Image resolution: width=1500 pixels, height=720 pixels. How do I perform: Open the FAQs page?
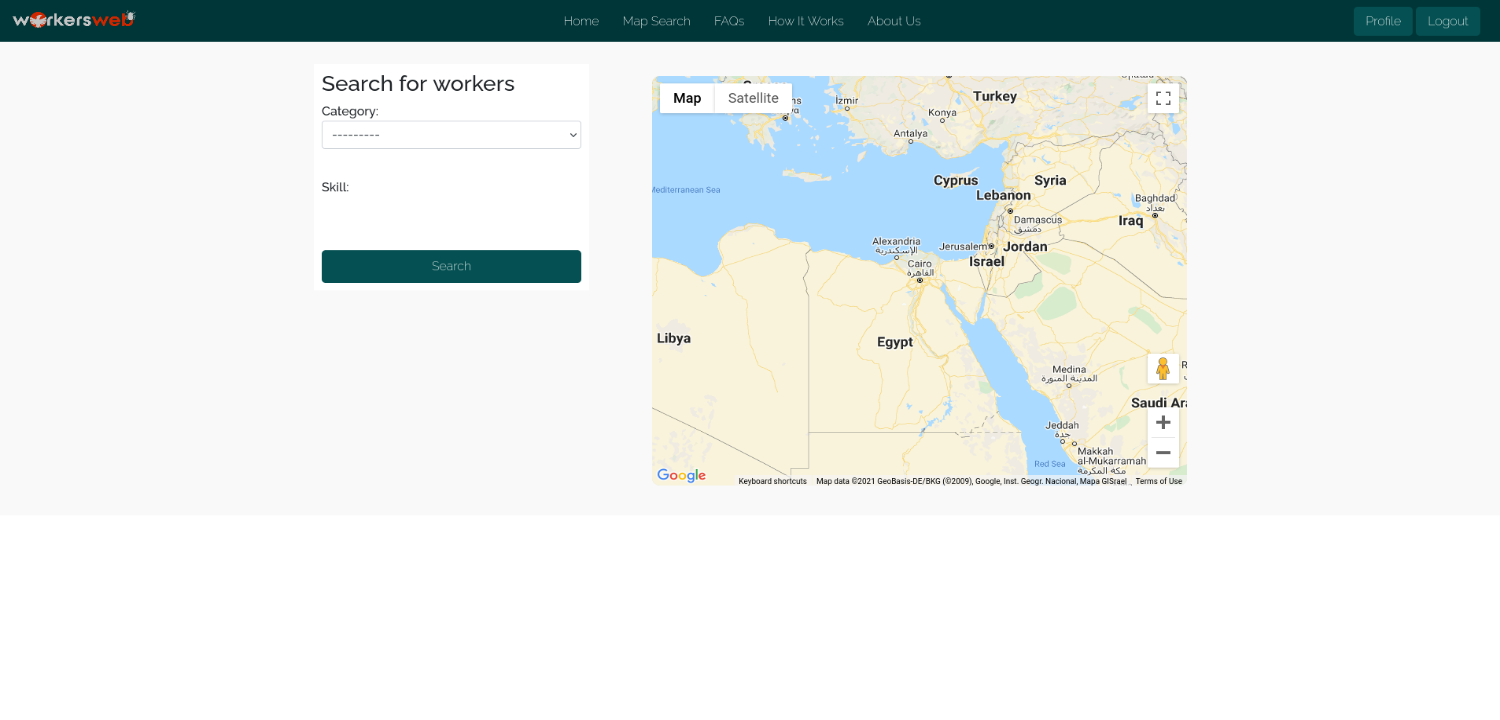coord(729,21)
